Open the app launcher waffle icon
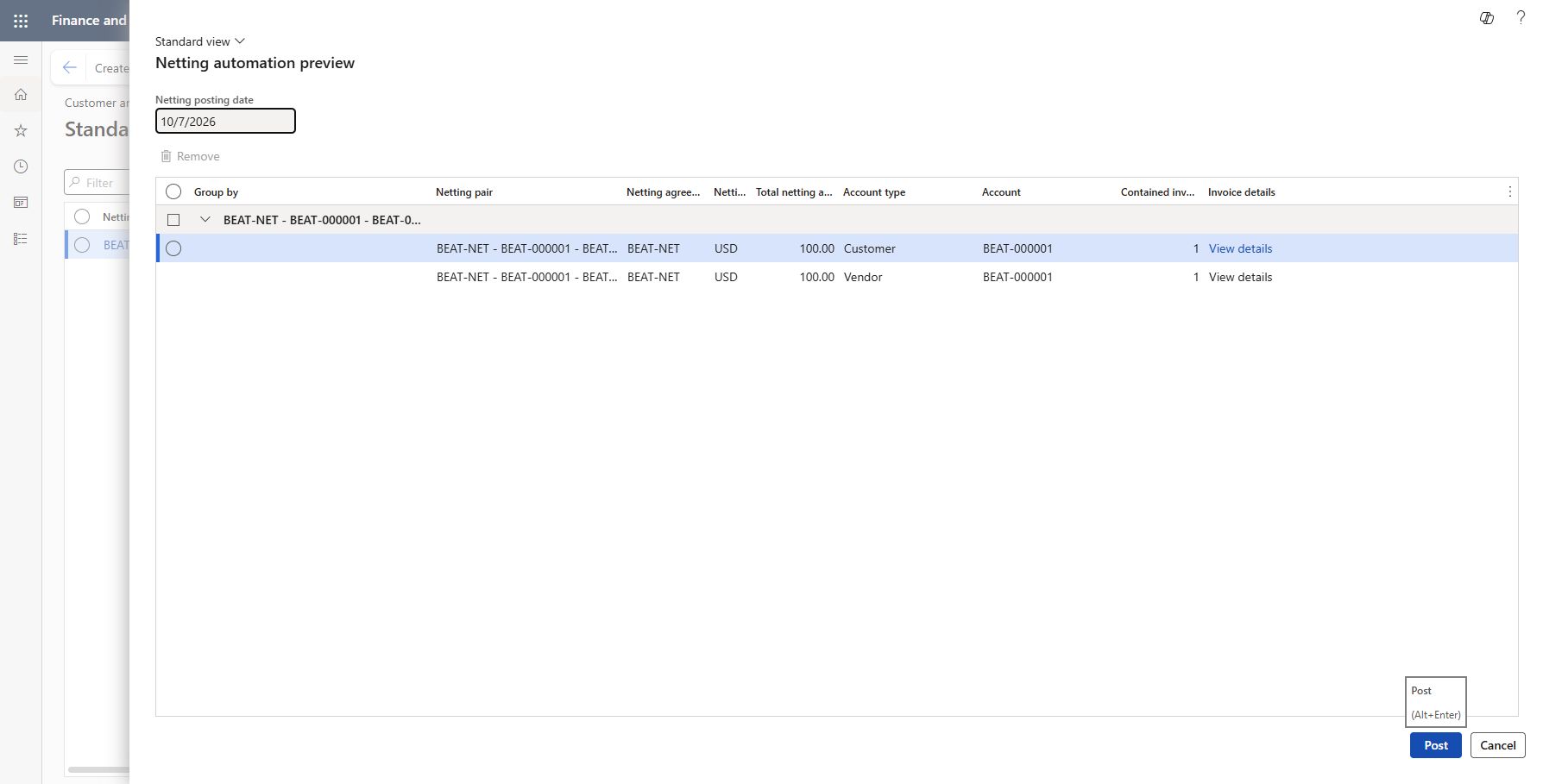Viewport: 1543px width, 784px height. click(21, 21)
